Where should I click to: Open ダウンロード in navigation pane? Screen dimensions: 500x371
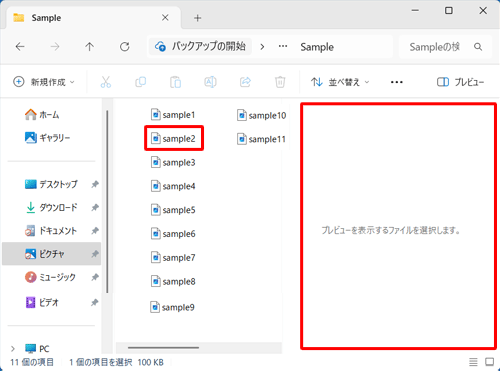(x=51, y=207)
